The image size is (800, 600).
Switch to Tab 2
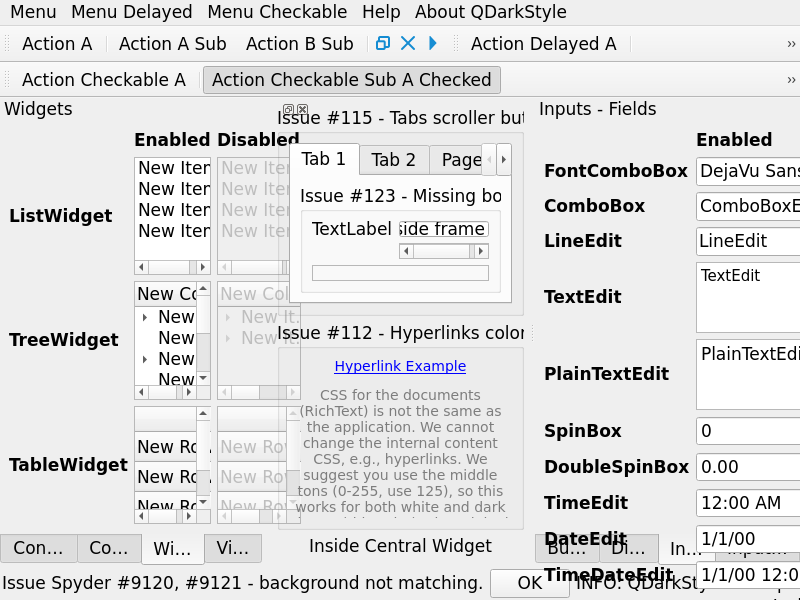(393, 160)
